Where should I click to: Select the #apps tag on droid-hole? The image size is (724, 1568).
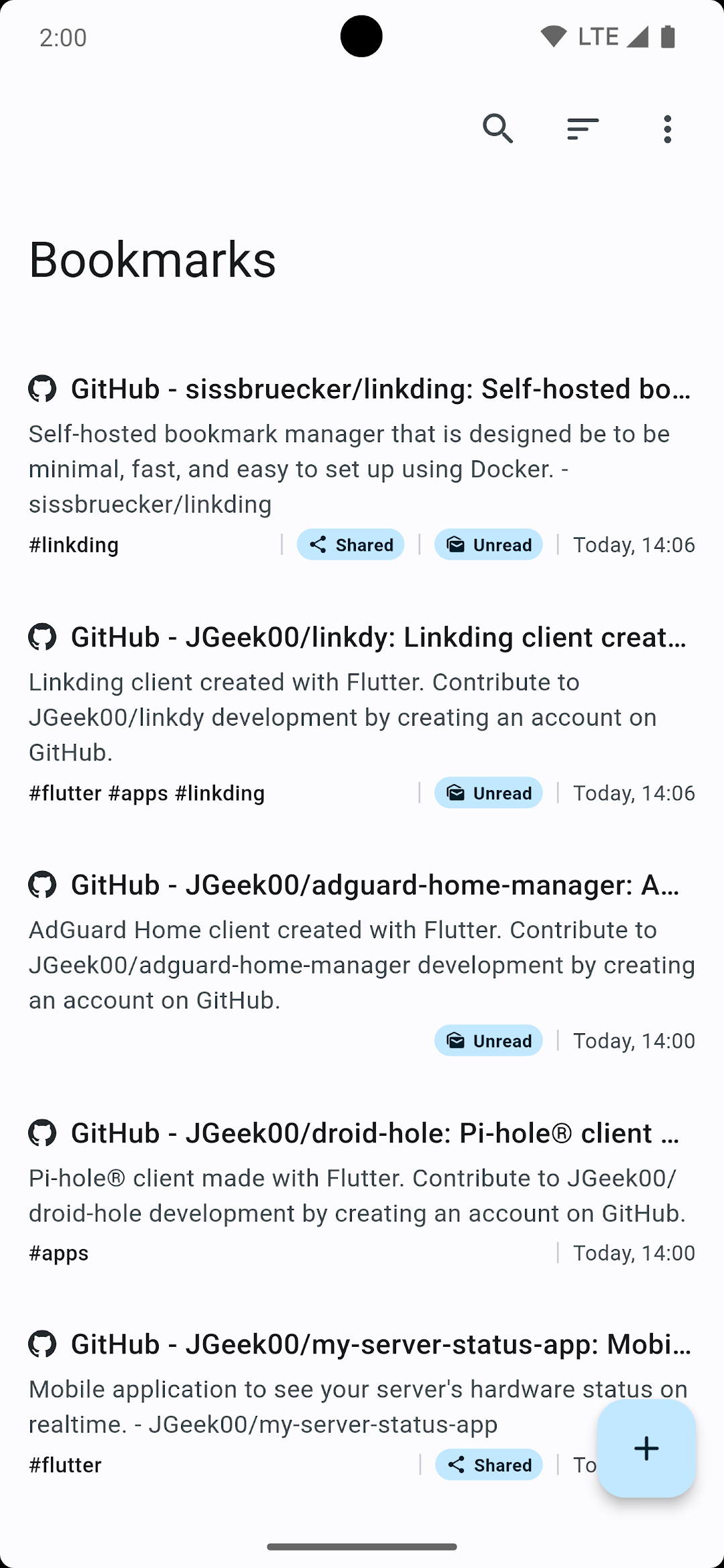(58, 1253)
